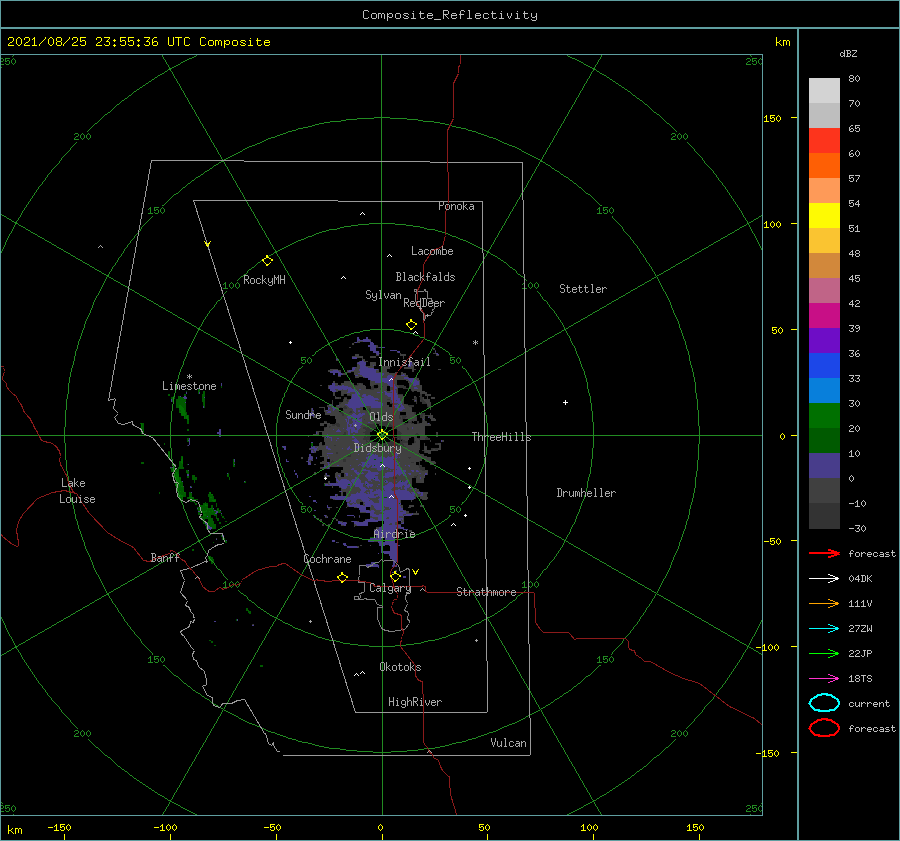Select the Didsbury label

pos(377,448)
